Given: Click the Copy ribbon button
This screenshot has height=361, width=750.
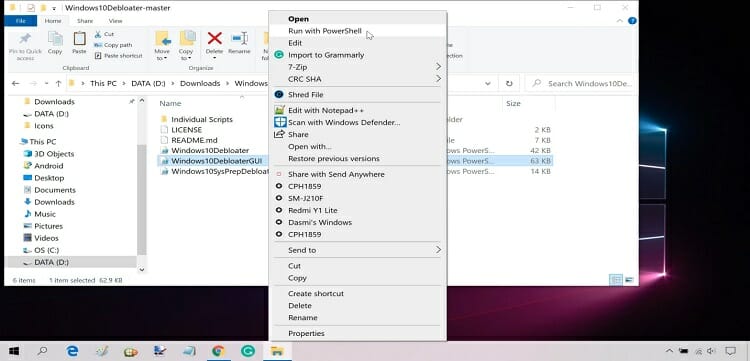Looking at the screenshot, I should [x=55, y=43].
